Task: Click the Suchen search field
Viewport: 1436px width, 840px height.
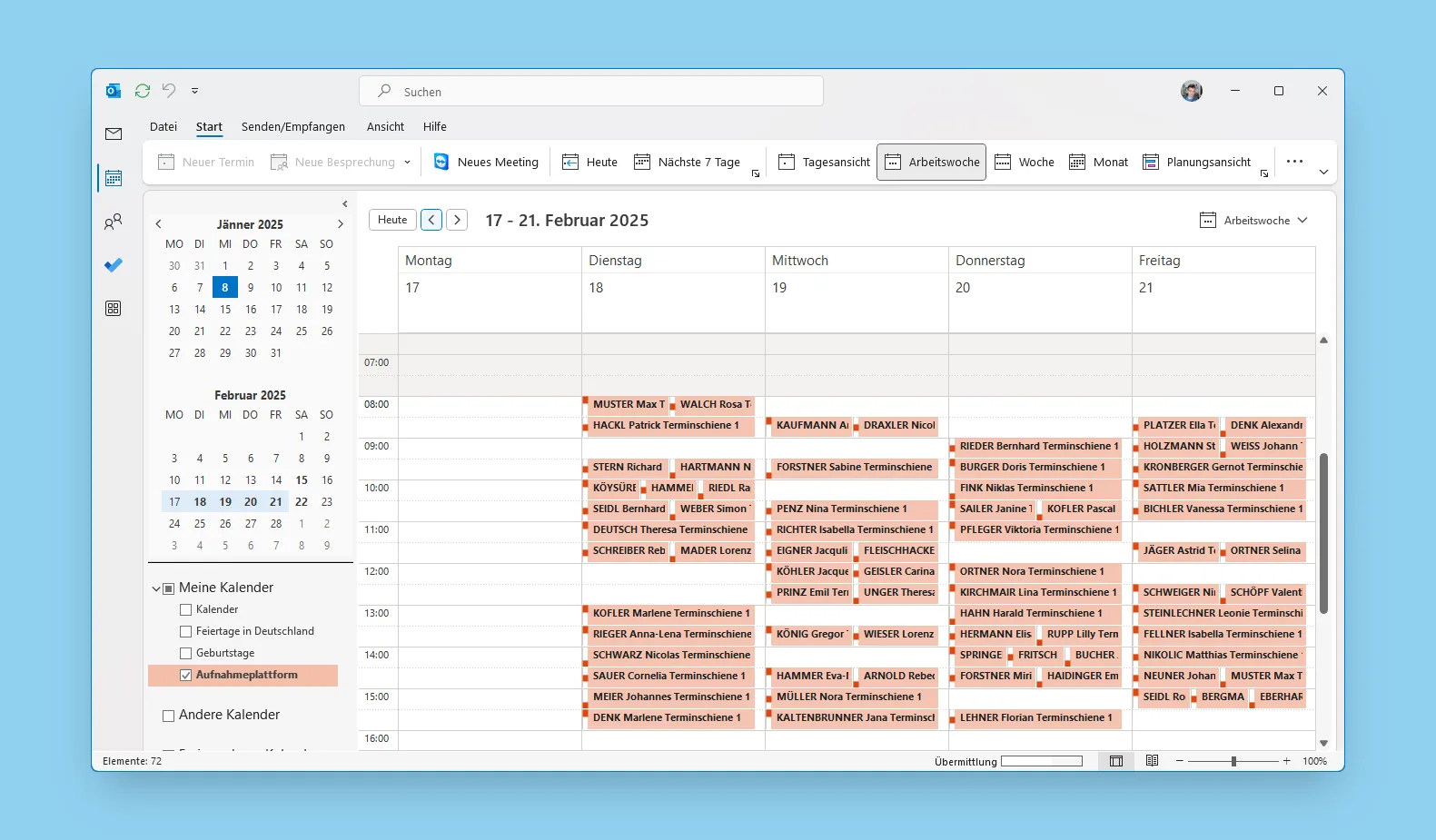Action: 591,92
